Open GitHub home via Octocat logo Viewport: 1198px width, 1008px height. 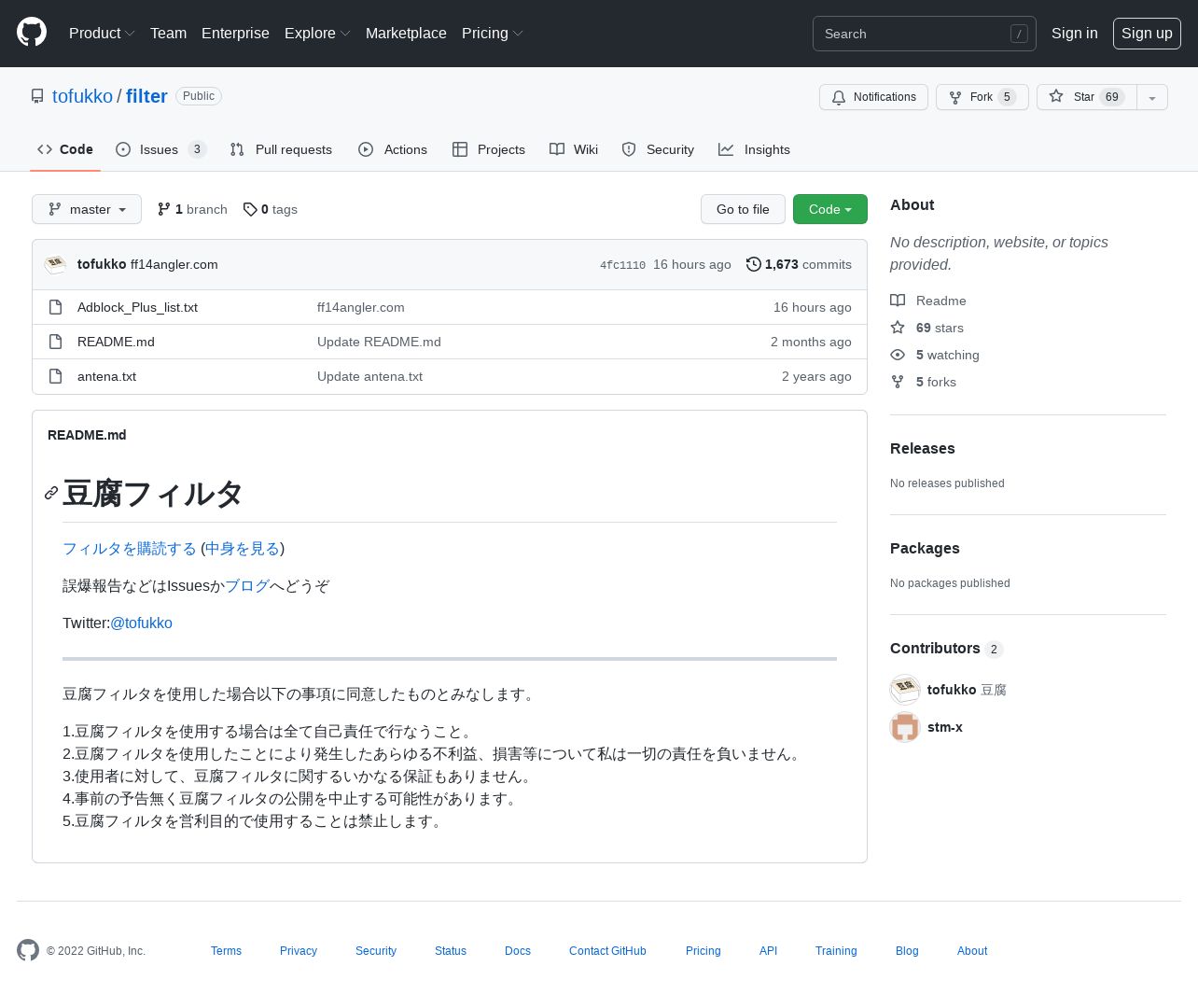tap(32, 33)
